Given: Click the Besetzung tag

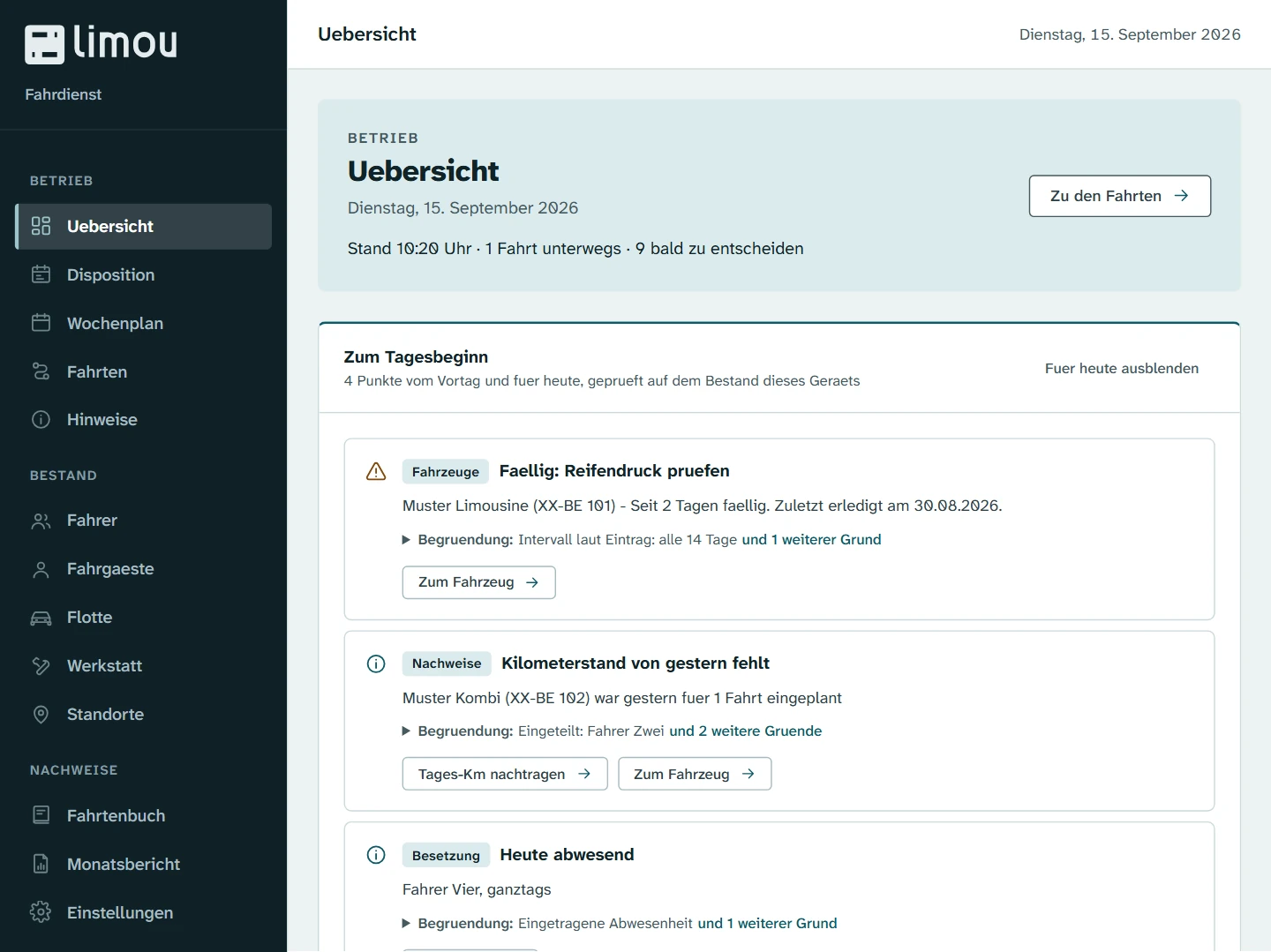Looking at the screenshot, I should point(446,855).
